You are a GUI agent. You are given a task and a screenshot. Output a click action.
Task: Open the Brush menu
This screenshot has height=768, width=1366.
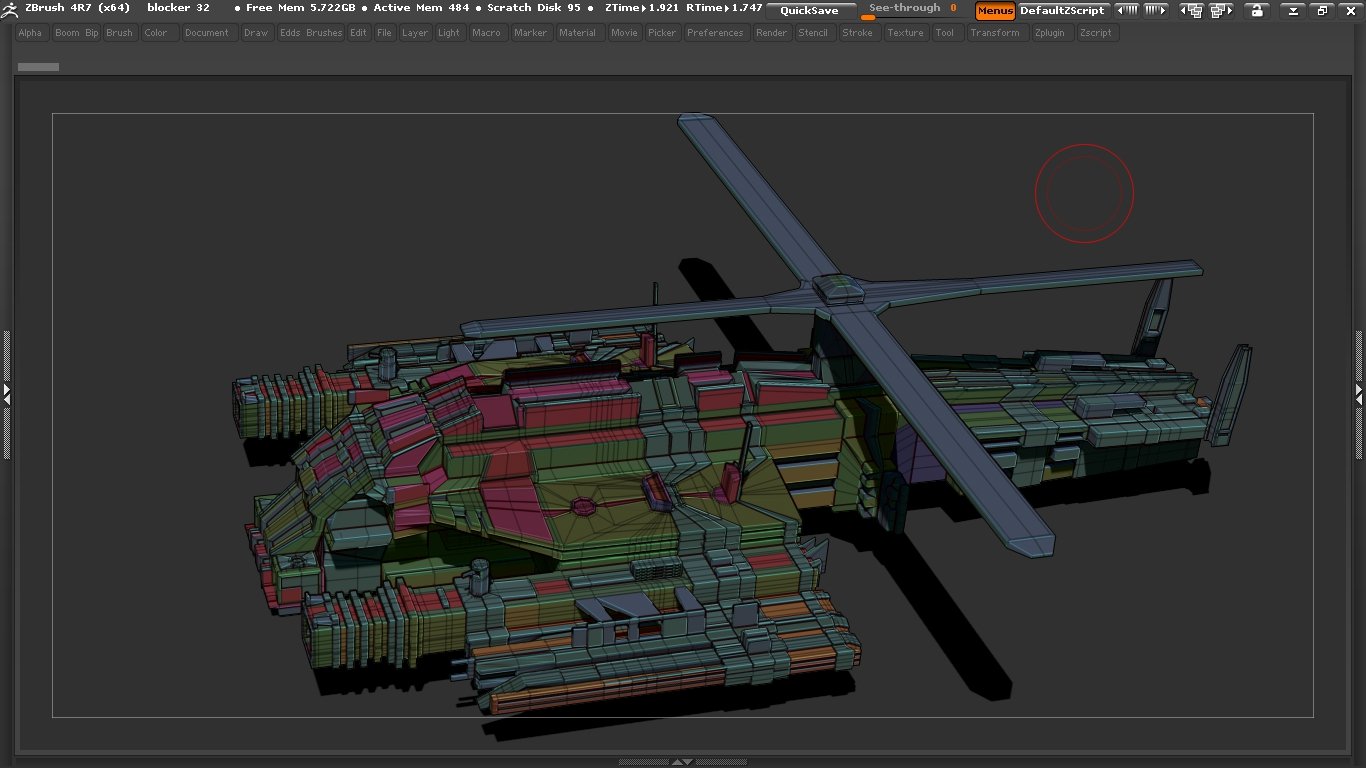119,33
